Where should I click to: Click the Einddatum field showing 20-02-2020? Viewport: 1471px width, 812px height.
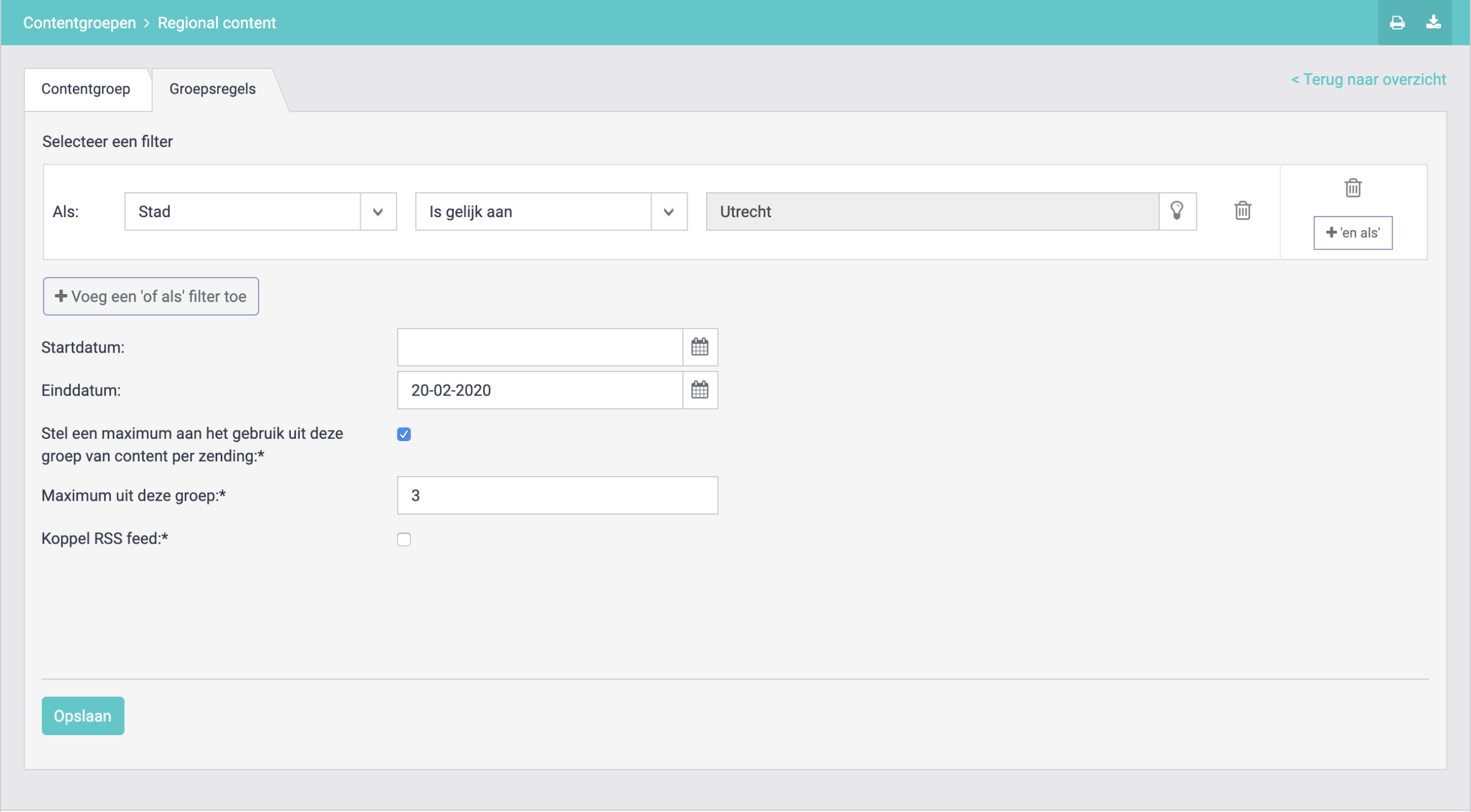click(540, 390)
